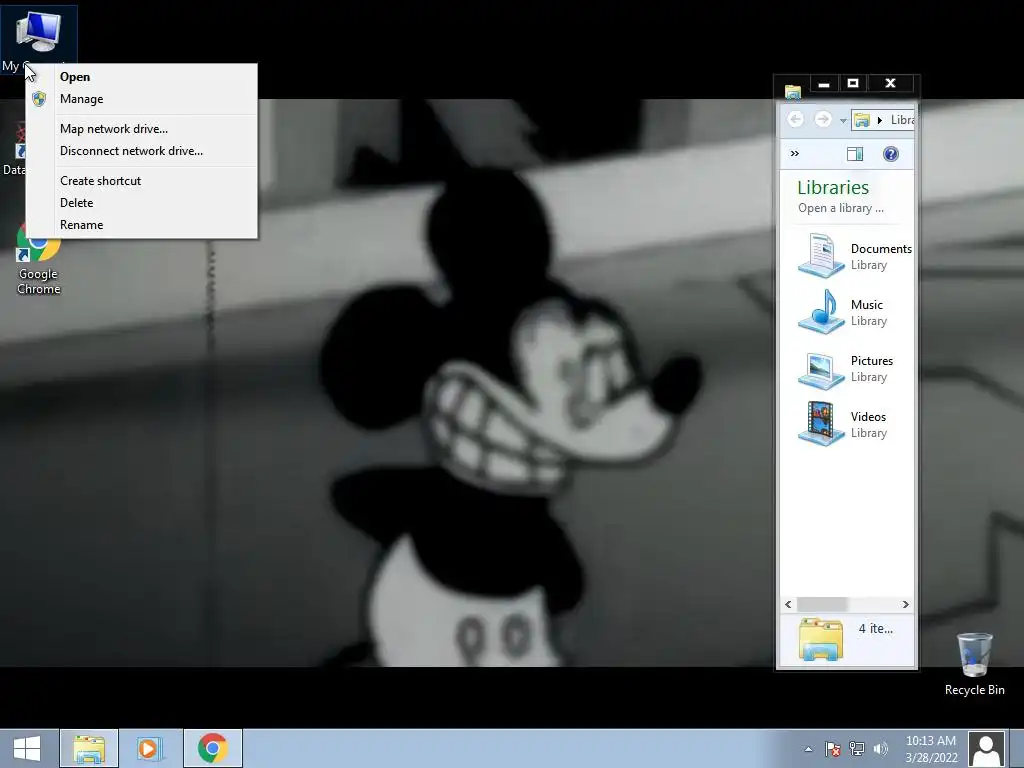Image resolution: width=1024 pixels, height=768 pixels.
Task: Click the address bar path field
Action: tap(882, 120)
